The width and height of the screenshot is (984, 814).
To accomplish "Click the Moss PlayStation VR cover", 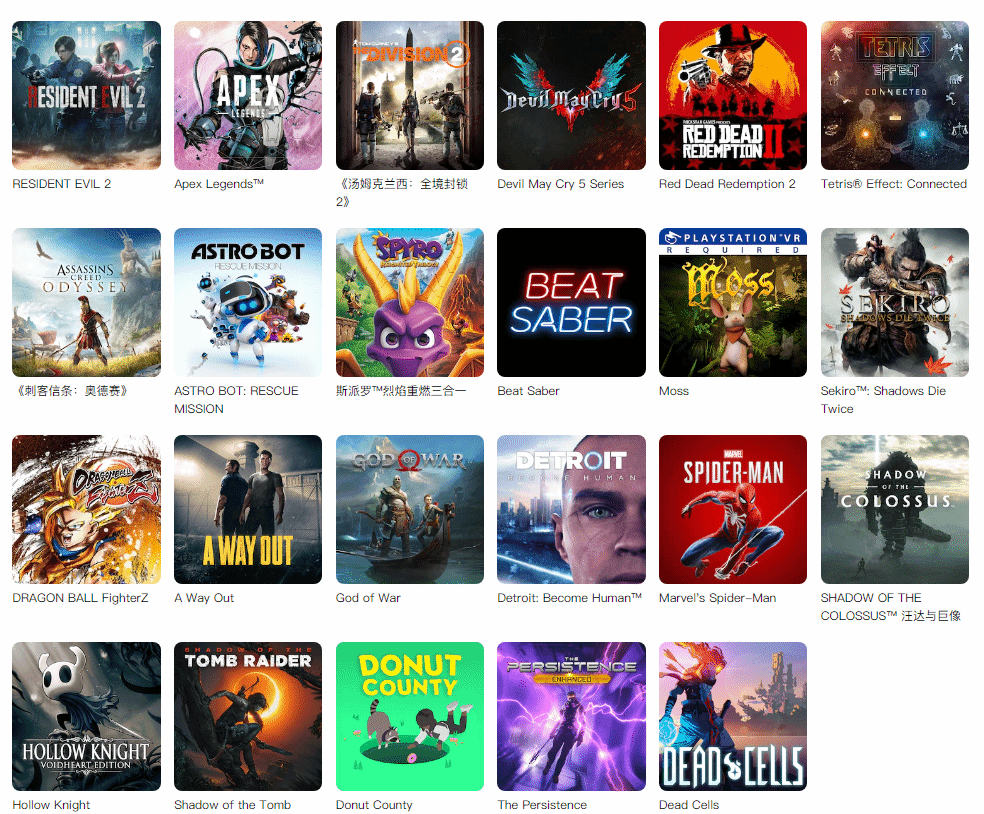I will [732, 303].
